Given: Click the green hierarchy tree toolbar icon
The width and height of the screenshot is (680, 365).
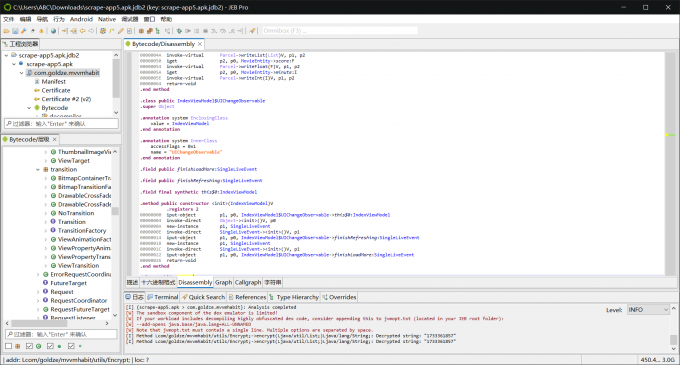Looking at the screenshot, I should click(157, 31).
